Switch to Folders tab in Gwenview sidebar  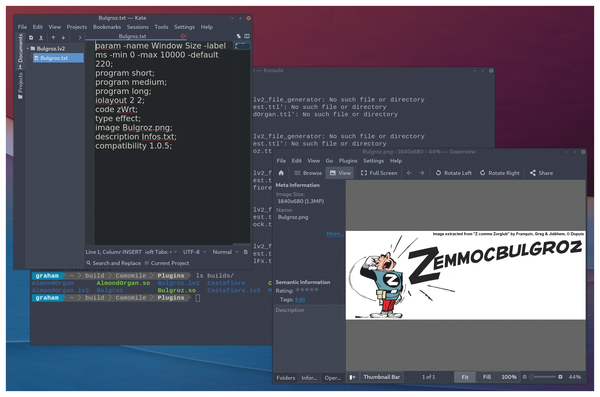pyautogui.click(x=286, y=377)
